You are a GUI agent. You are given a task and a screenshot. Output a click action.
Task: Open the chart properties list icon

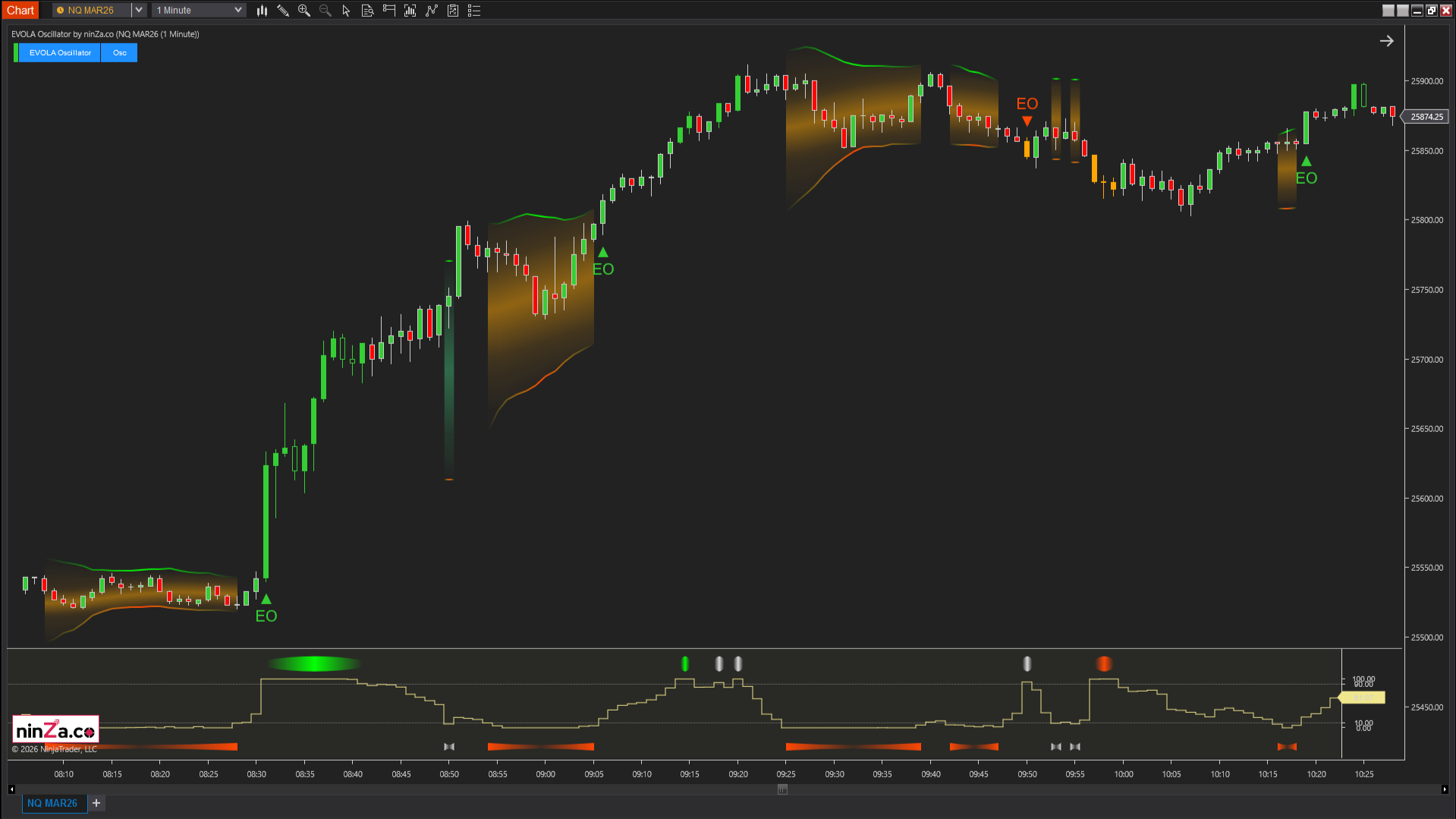[474, 10]
